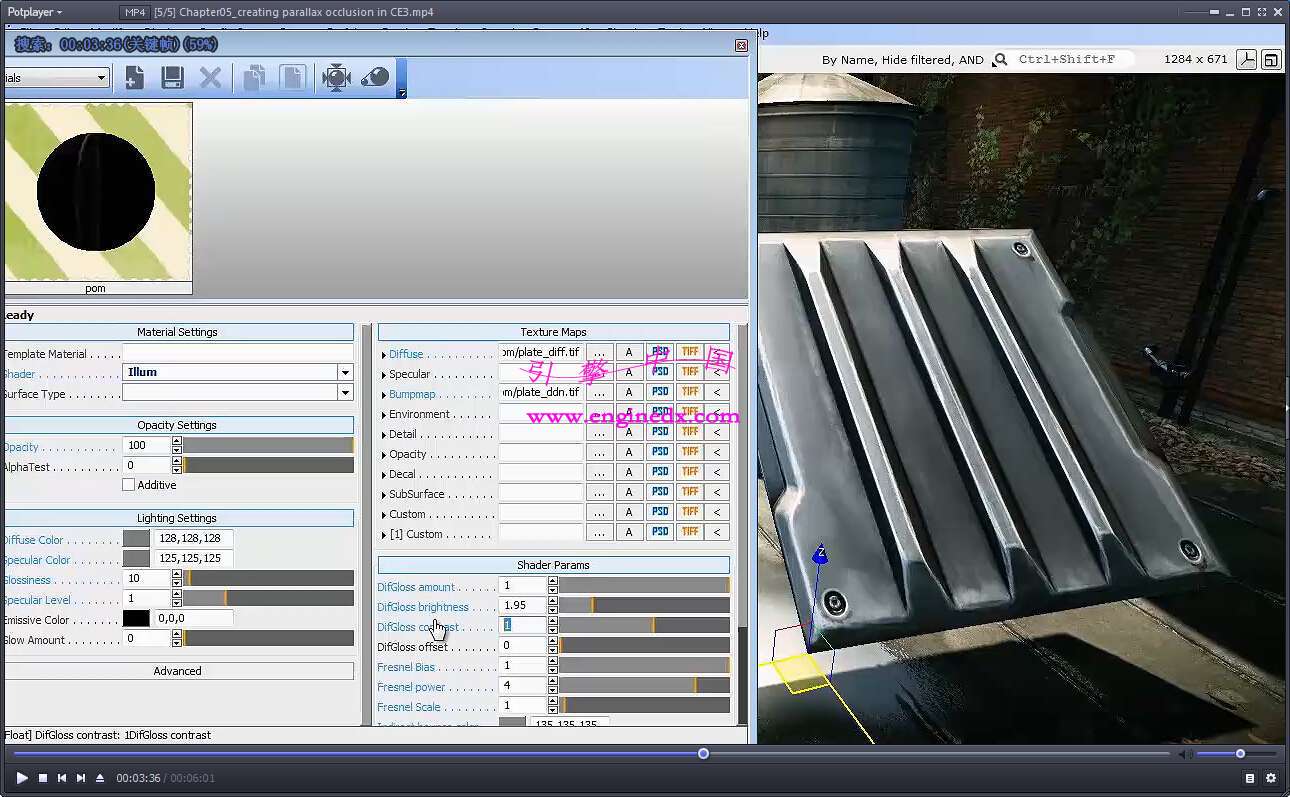Image resolution: width=1290 pixels, height=797 pixels.
Task: Click the Paste material icon
Action: [x=292, y=77]
